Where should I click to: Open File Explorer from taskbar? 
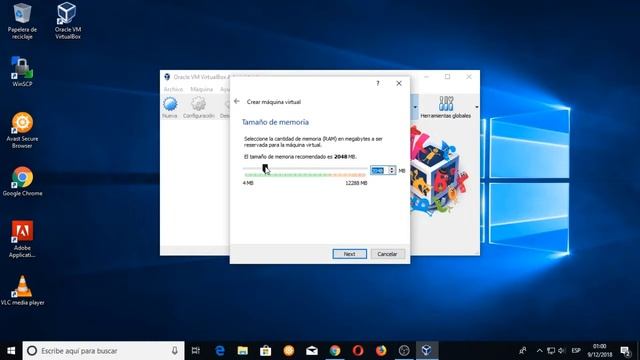coord(242,351)
